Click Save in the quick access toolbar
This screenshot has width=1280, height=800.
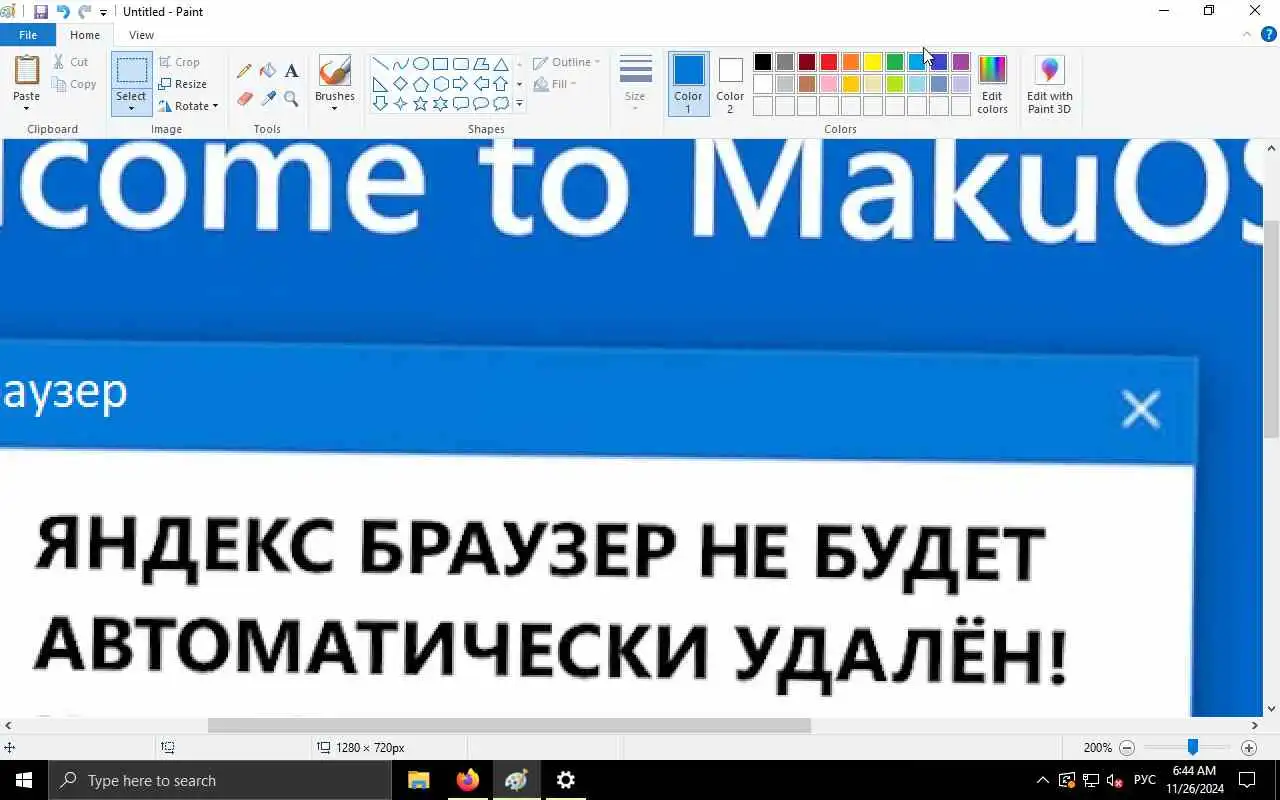click(x=41, y=12)
